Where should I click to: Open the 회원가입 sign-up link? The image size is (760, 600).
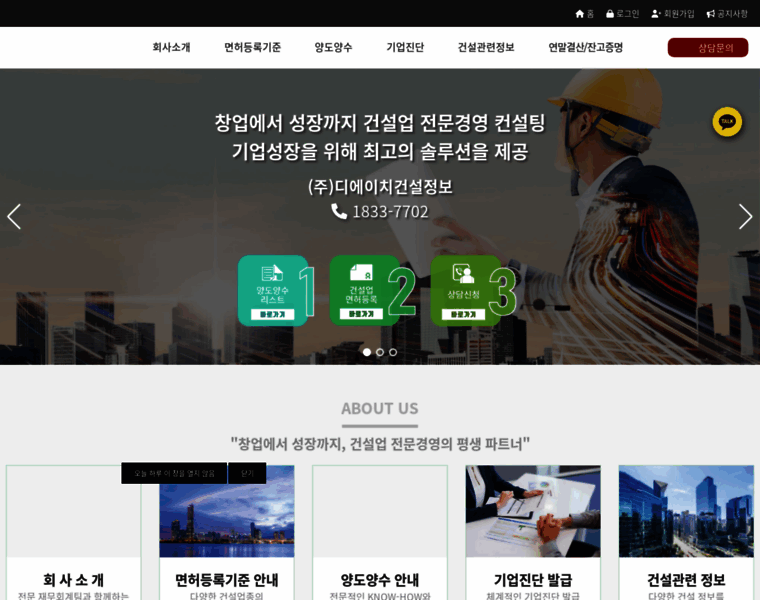pos(673,14)
